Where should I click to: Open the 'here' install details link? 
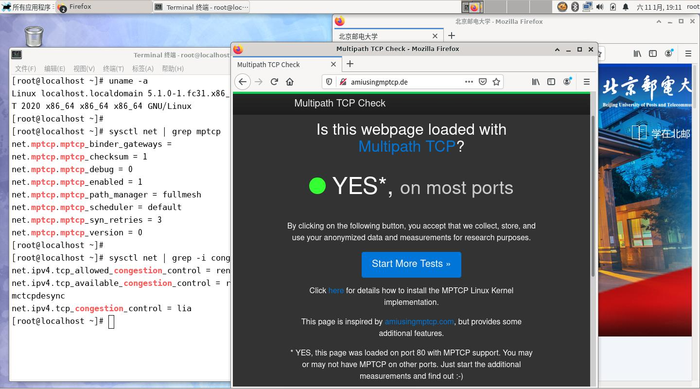[x=336, y=290]
